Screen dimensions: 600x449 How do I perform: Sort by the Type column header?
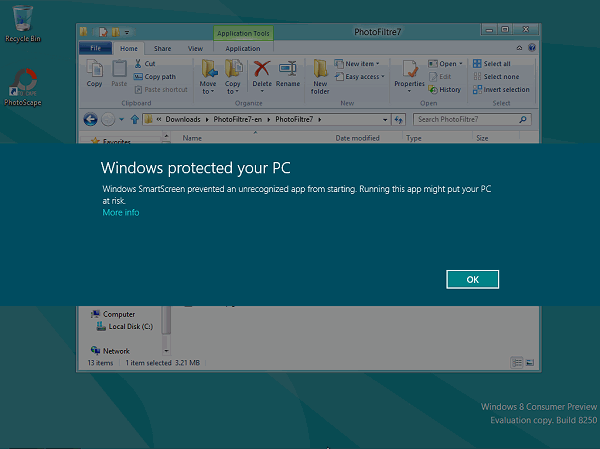pos(414,138)
